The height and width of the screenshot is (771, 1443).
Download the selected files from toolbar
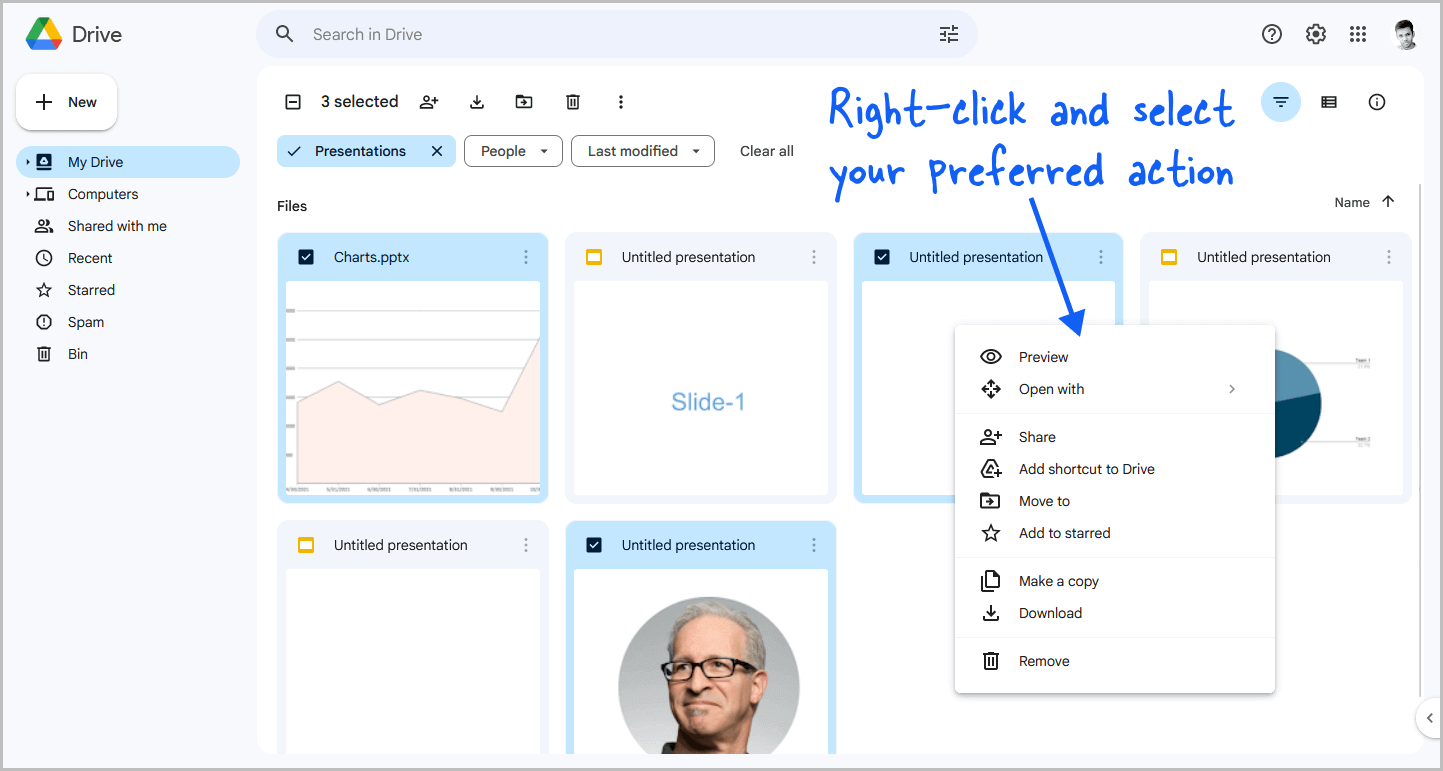pos(477,101)
